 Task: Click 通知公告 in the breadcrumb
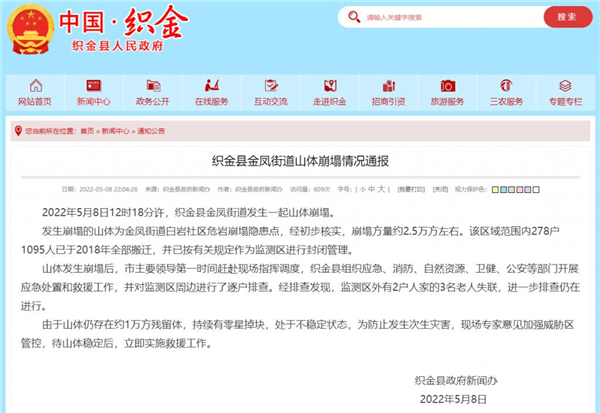(151, 130)
